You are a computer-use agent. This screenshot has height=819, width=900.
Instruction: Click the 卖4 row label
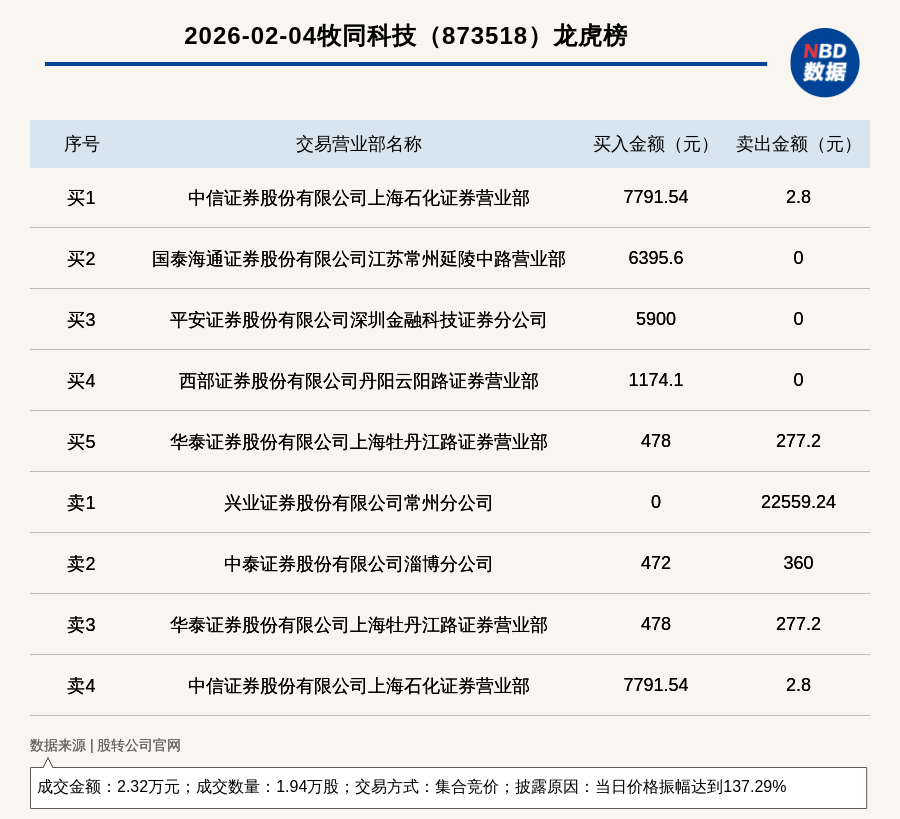81,686
